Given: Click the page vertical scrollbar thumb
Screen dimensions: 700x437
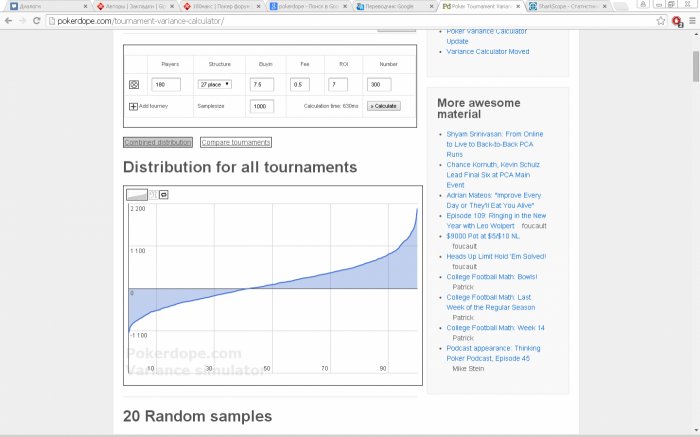Looking at the screenshot, I should 696,66.
